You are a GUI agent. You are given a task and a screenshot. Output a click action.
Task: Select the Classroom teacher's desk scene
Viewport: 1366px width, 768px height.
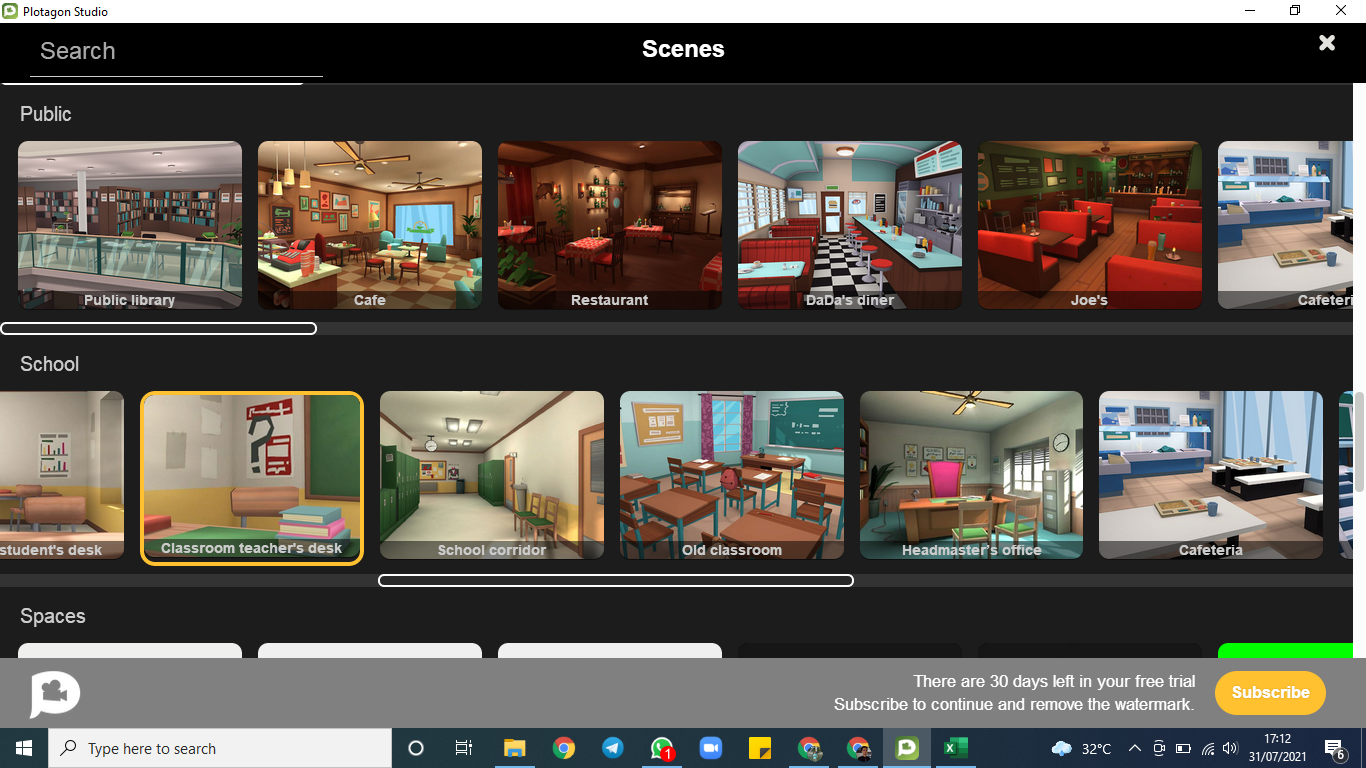tap(252, 478)
